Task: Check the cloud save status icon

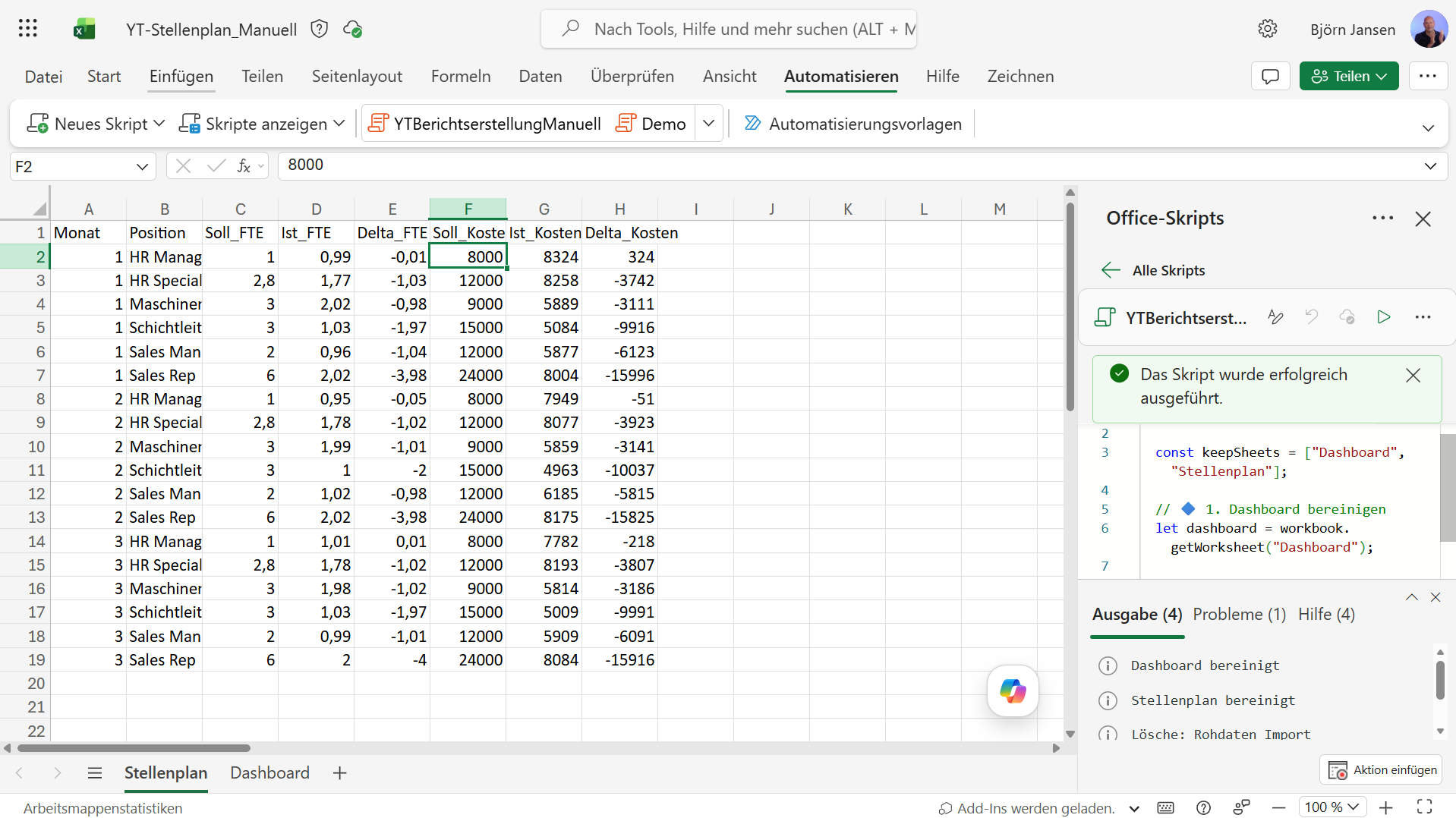Action: tap(352, 29)
